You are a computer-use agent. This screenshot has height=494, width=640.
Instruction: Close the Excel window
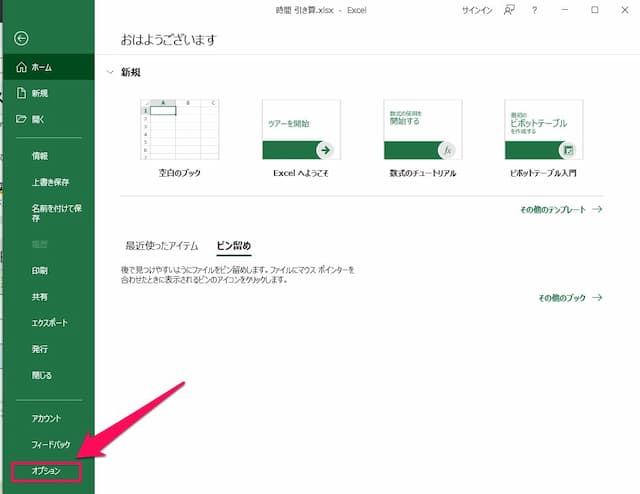point(625,10)
